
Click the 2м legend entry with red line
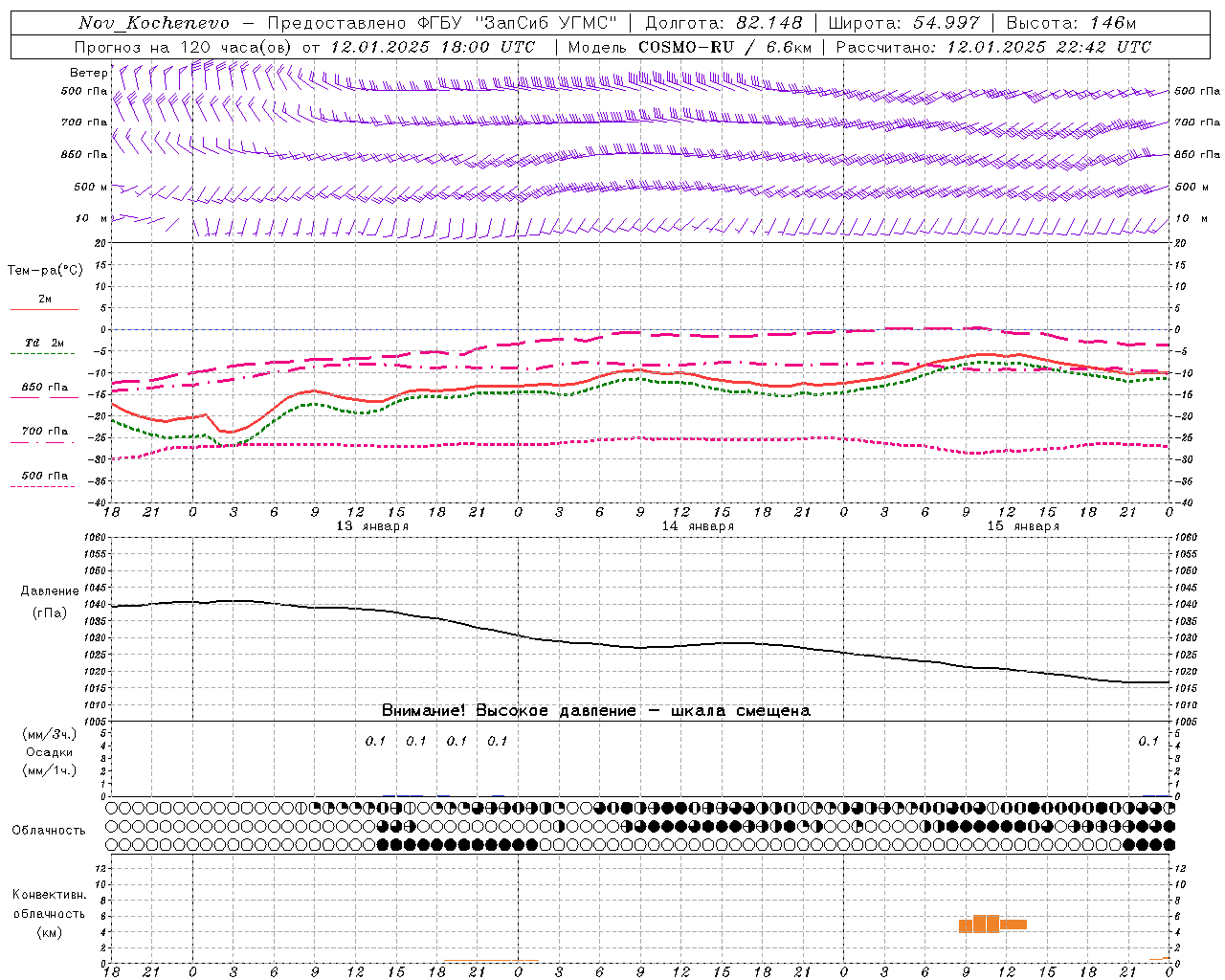[44, 301]
